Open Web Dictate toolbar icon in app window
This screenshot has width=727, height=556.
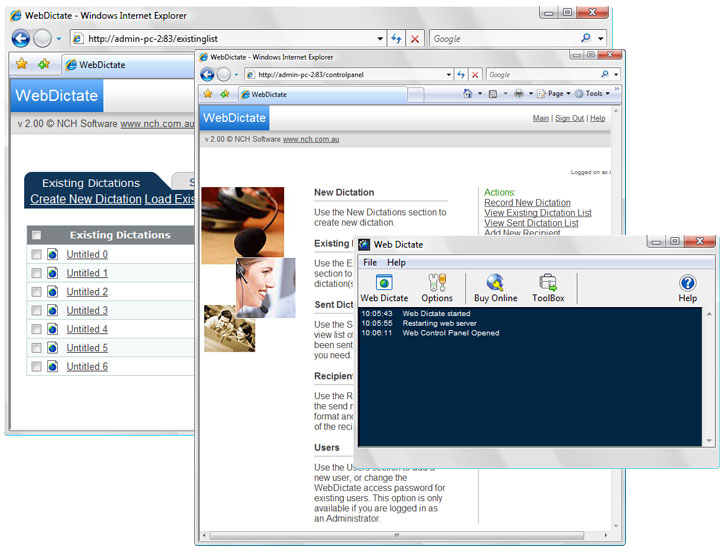(384, 288)
